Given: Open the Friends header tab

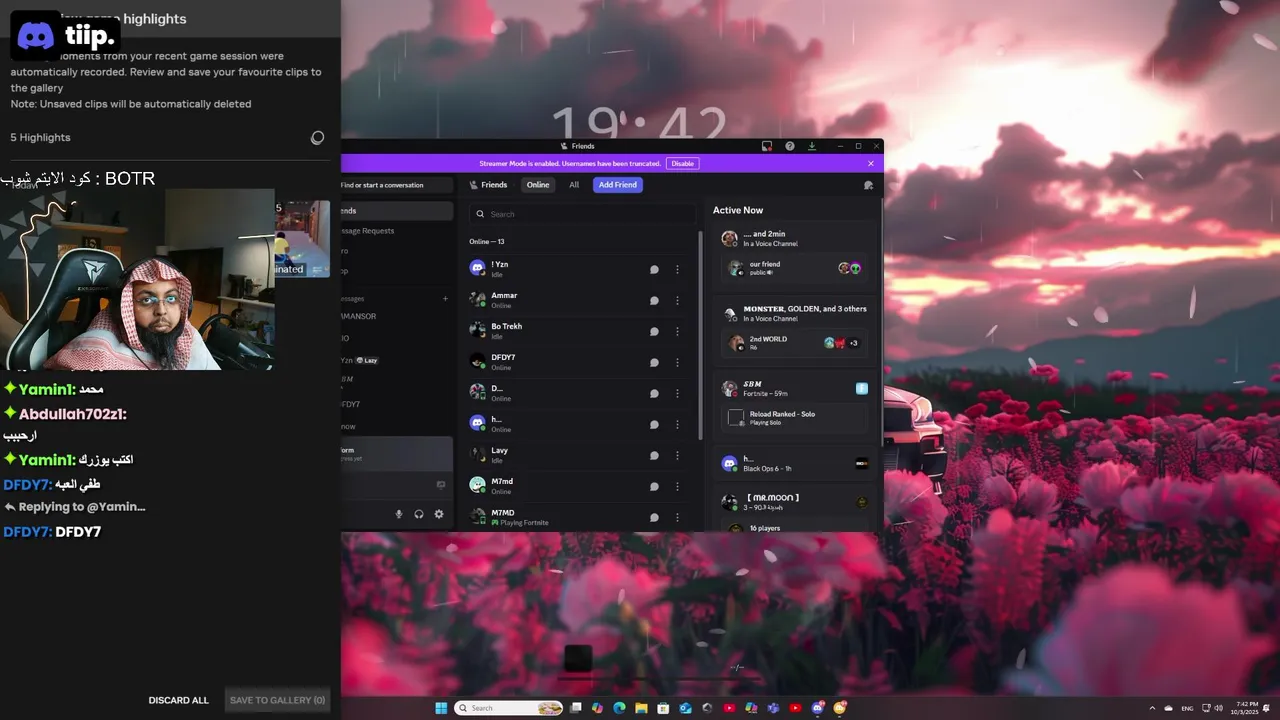Looking at the screenshot, I should coord(488,185).
